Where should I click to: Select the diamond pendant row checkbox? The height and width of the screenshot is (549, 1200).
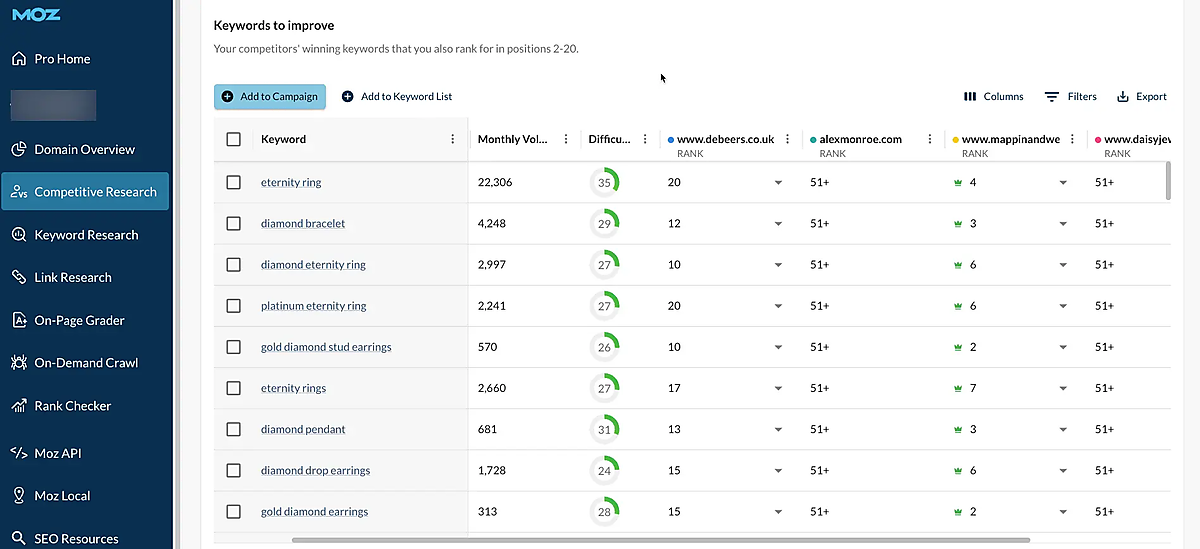click(x=234, y=430)
